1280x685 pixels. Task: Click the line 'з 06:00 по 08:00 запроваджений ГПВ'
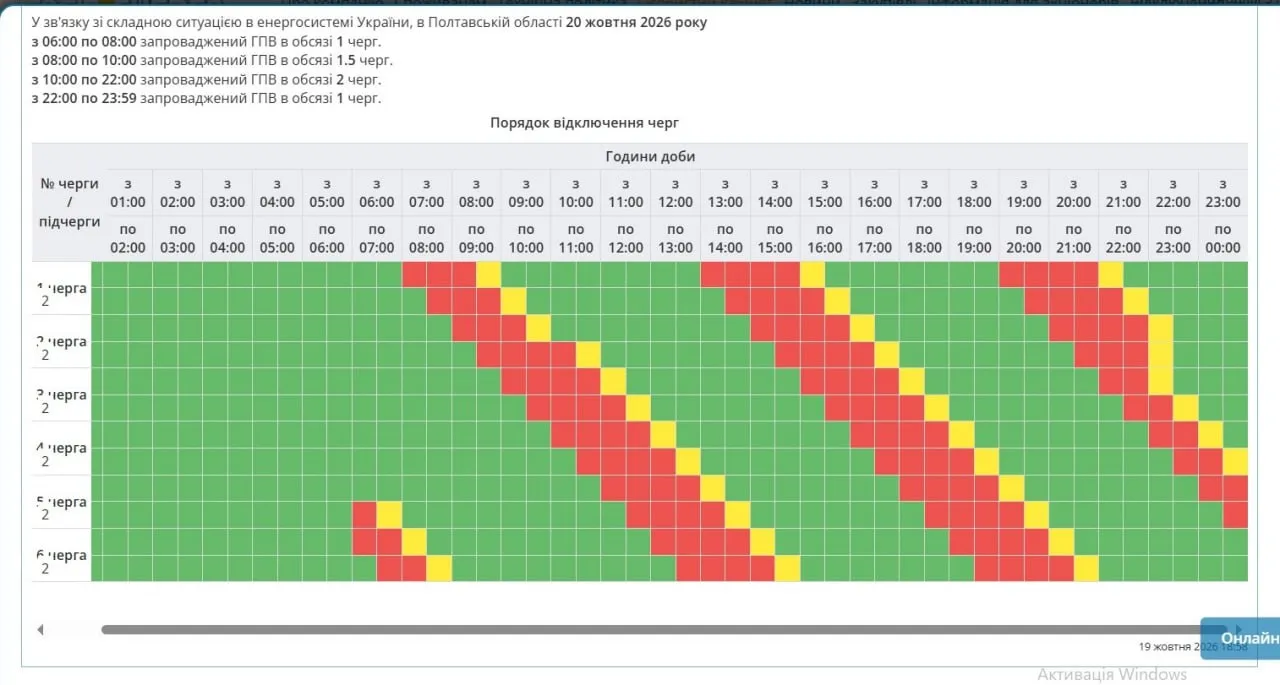click(x=206, y=41)
